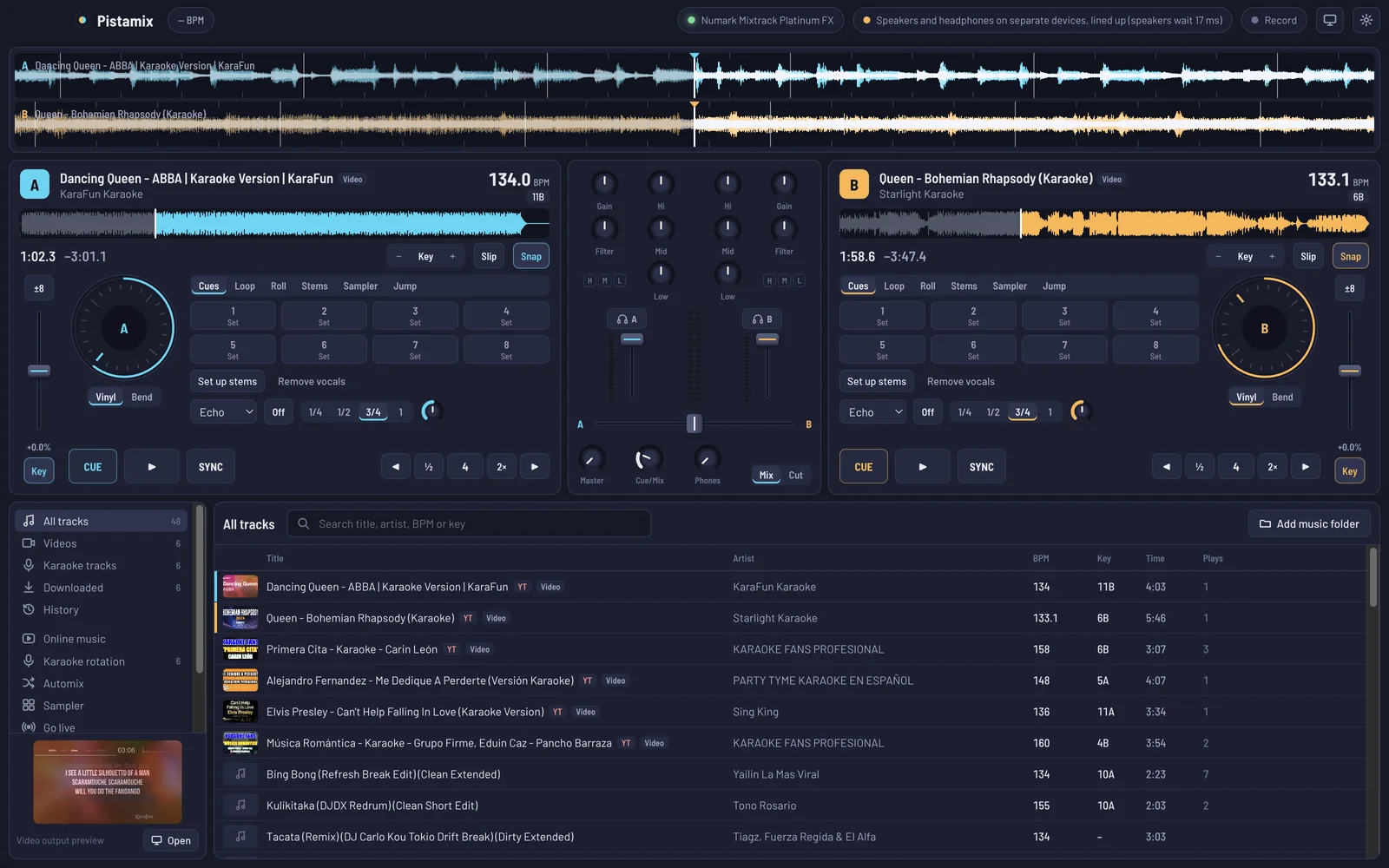The height and width of the screenshot is (868, 1389).
Task: Open Echo effect dropdown on deck B
Action: pyautogui.click(x=873, y=412)
